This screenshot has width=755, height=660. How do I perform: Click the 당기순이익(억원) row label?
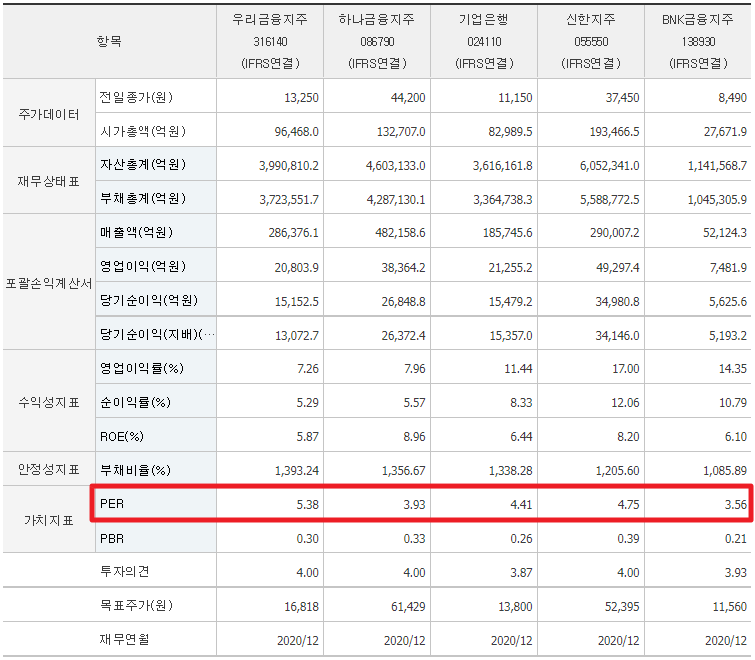149,300
